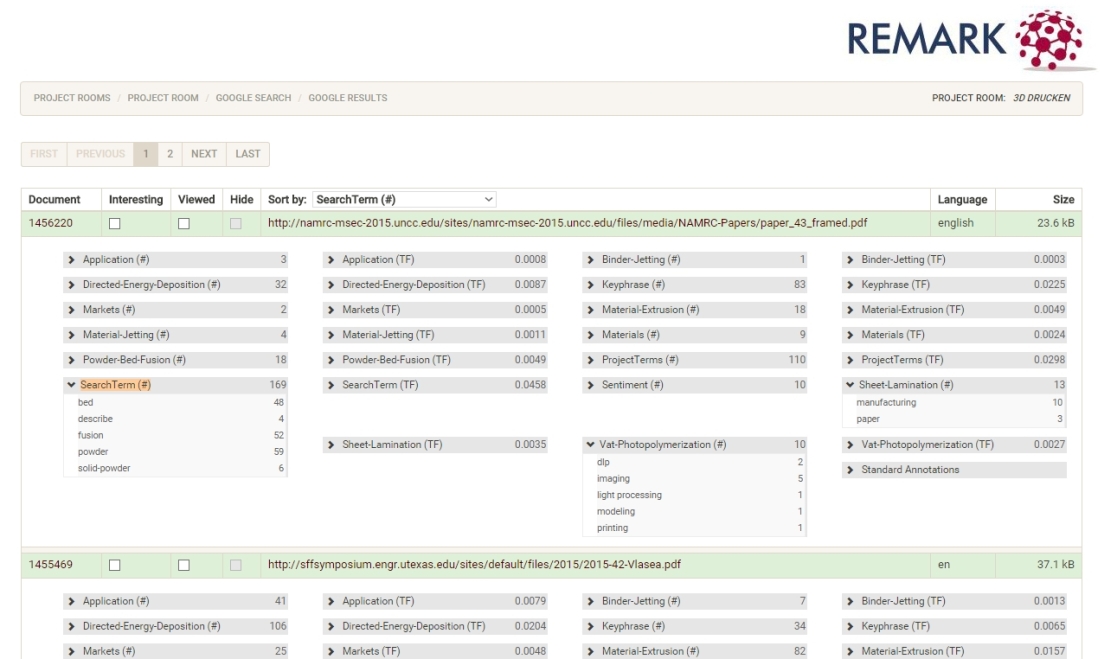Open the Sort by dropdown

(x=405, y=200)
